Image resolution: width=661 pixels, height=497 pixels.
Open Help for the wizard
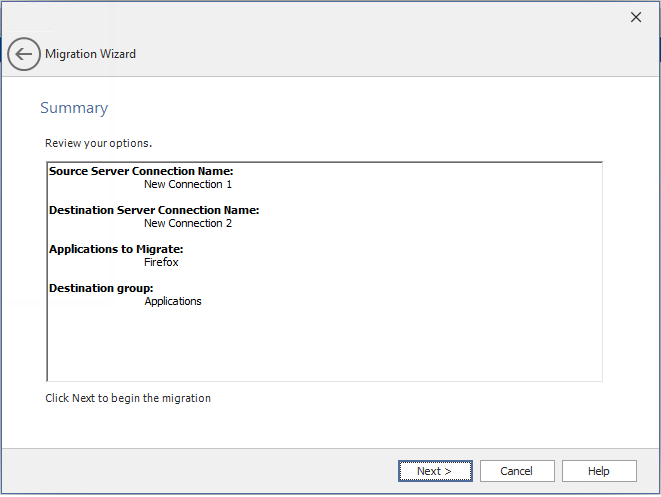(599, 471)
